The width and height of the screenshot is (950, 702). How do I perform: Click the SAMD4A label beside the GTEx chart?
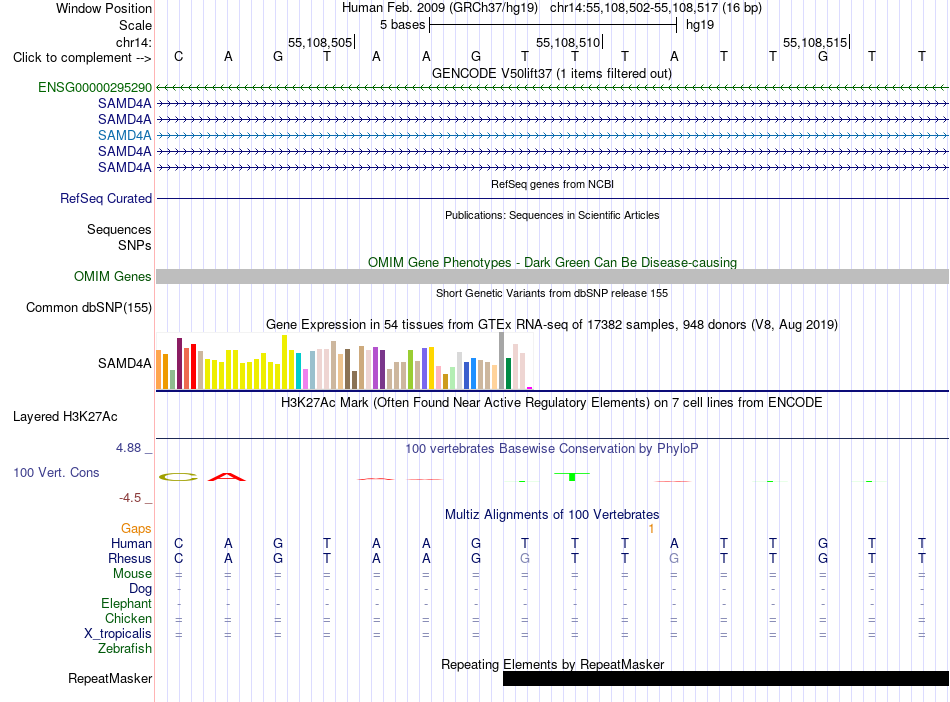(125, 363)
